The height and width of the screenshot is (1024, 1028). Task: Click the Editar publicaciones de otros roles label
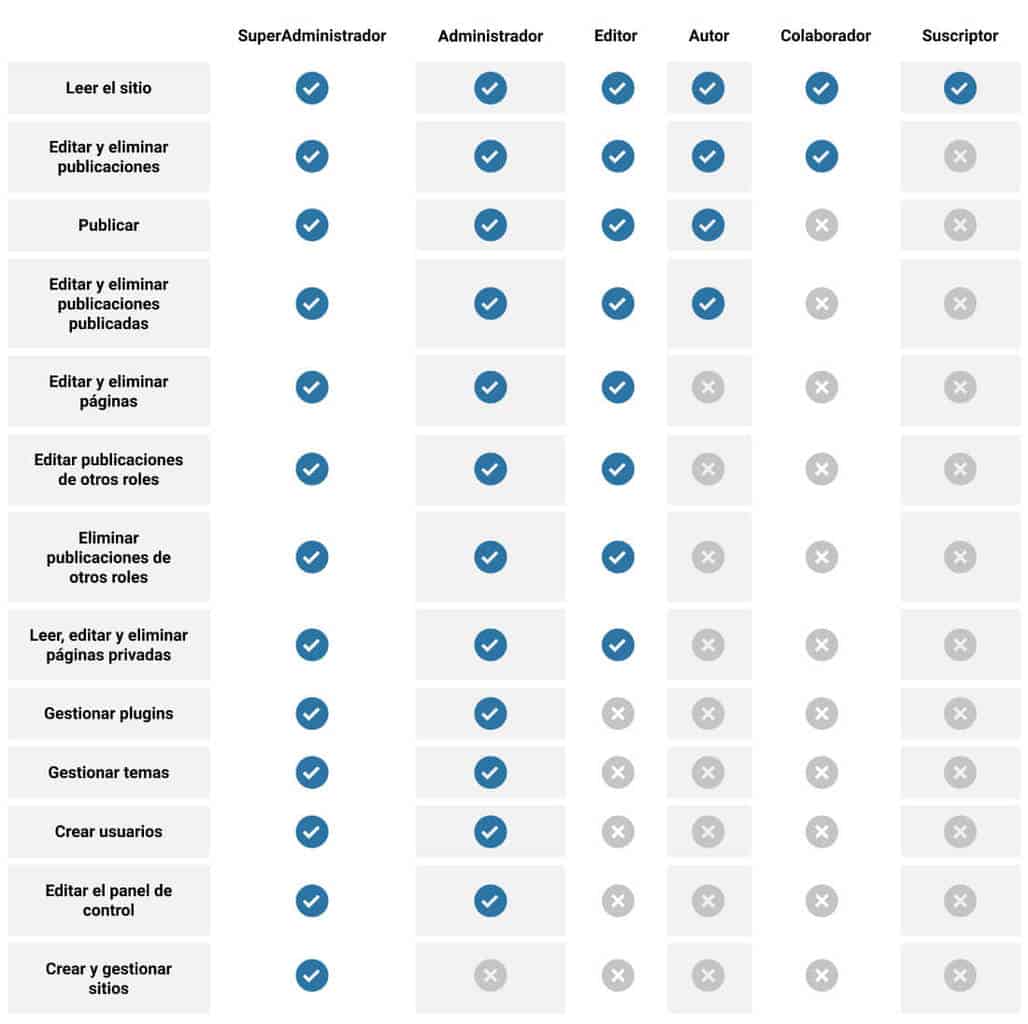[x=109, y=469]
